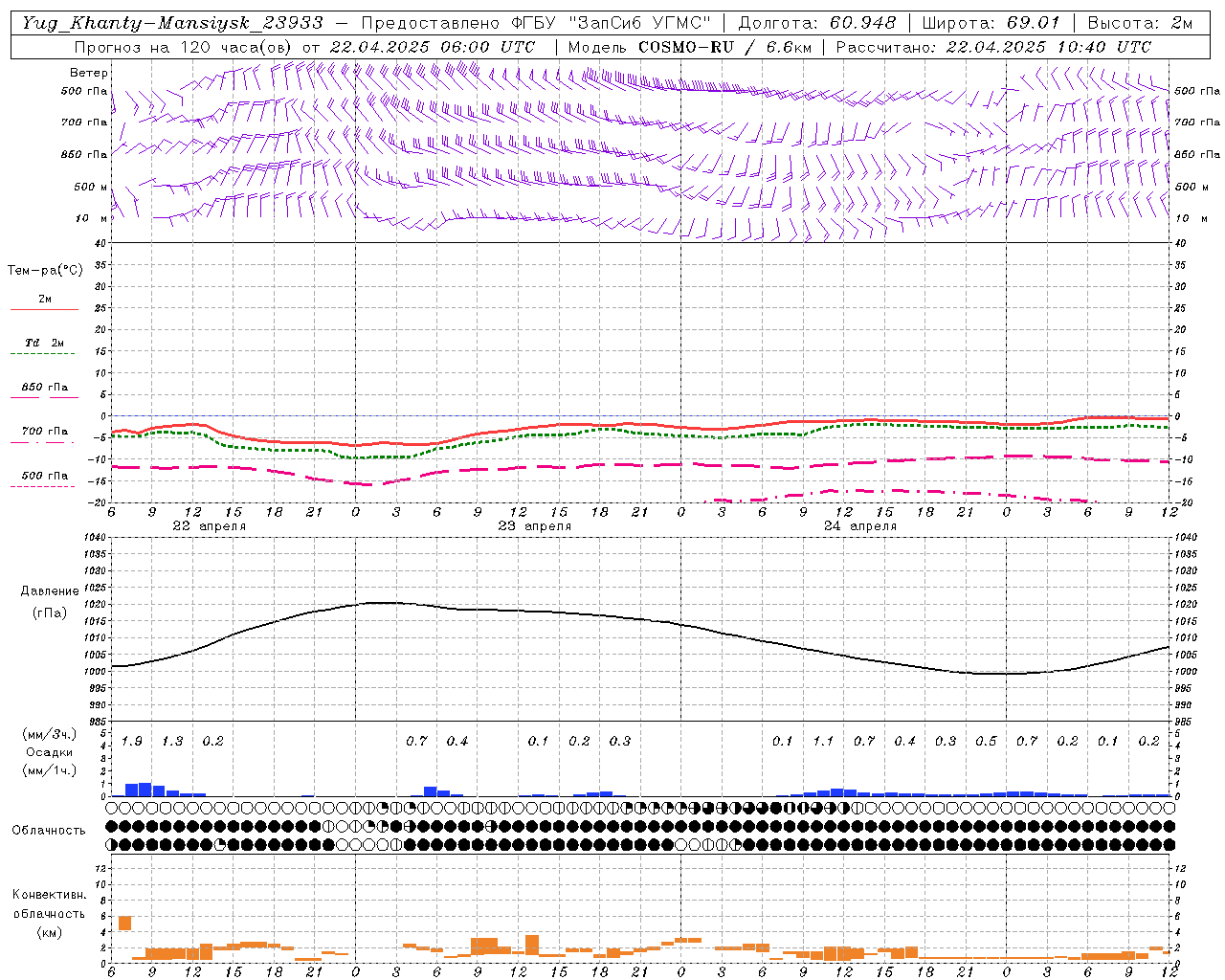Screen dimensions: 1225x980
Task: Select the Тем-ра(°C) temperature panel label
Action: tap(45, 271)
